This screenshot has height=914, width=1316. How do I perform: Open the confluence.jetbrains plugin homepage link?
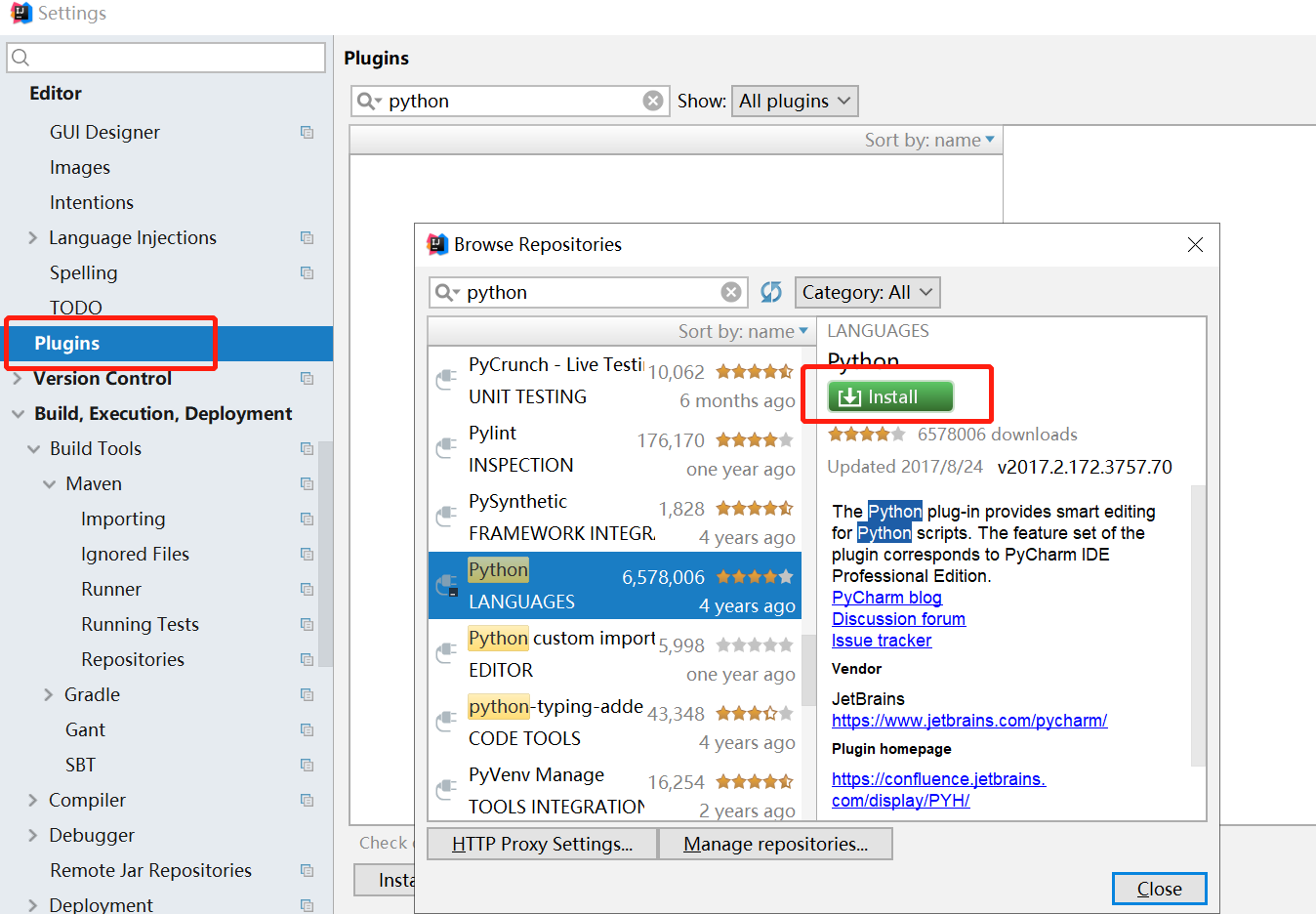point(938,790)
